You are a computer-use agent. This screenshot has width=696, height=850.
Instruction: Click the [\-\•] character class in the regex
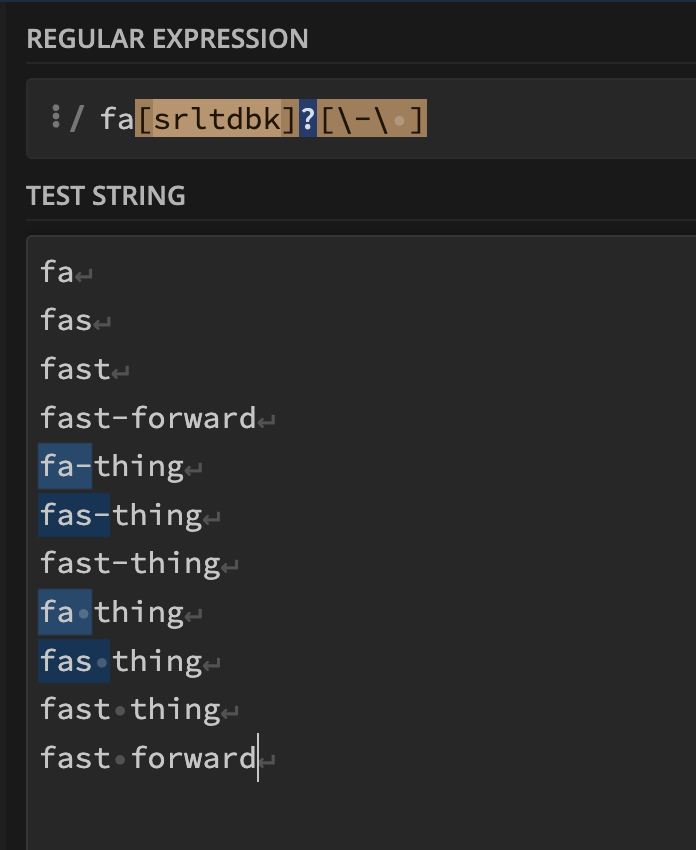pyautogui.click(x=371, y=117)
